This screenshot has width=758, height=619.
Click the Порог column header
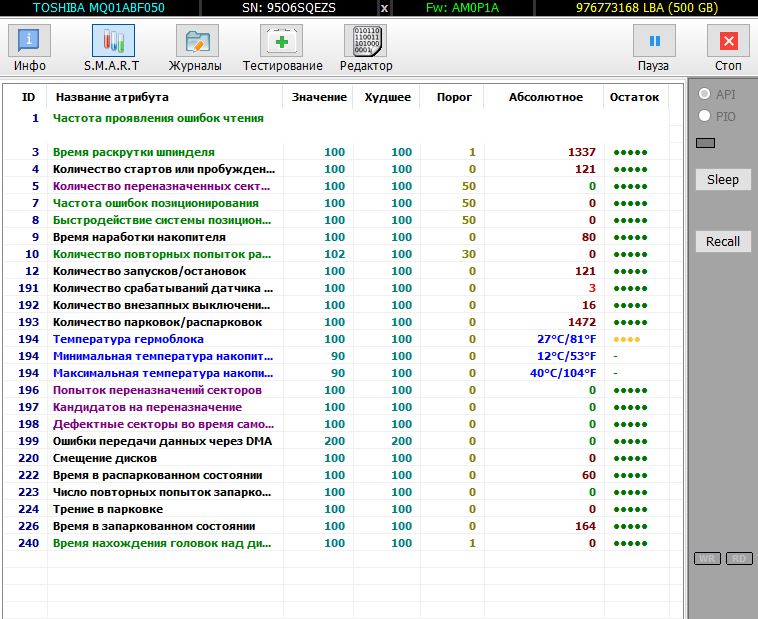click(454, 97)
